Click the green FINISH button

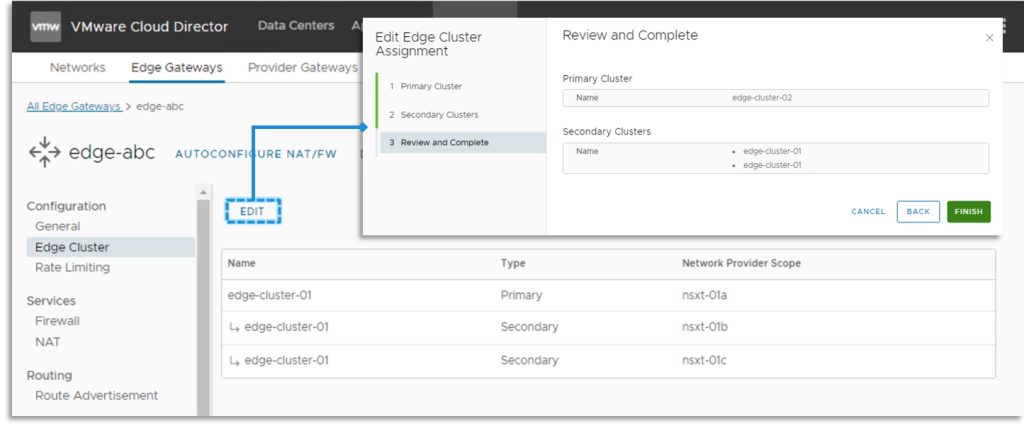coord(968,212)
